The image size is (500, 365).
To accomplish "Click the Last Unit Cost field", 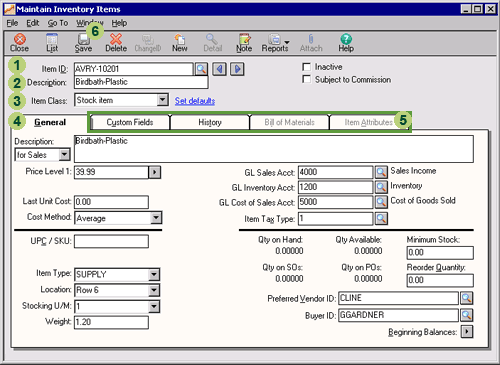I will [111, 202].
